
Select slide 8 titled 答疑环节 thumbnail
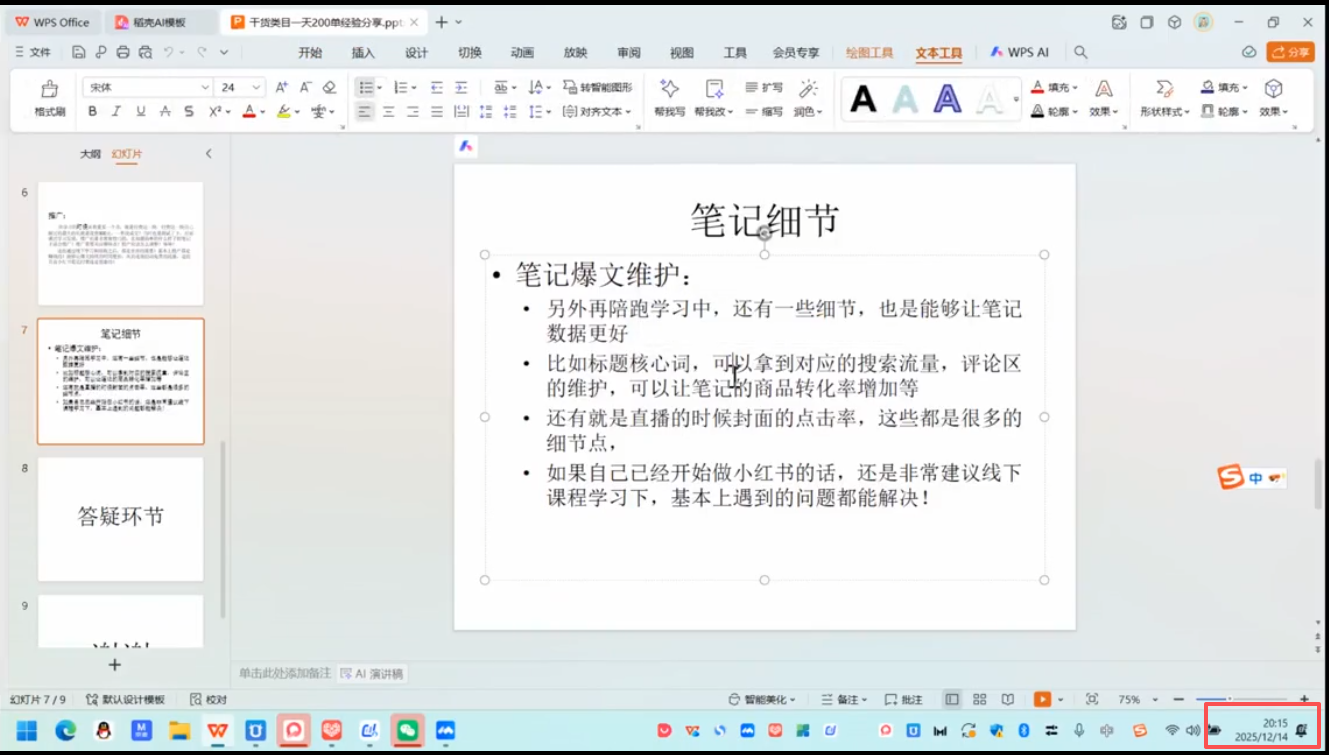pos(120,518)
